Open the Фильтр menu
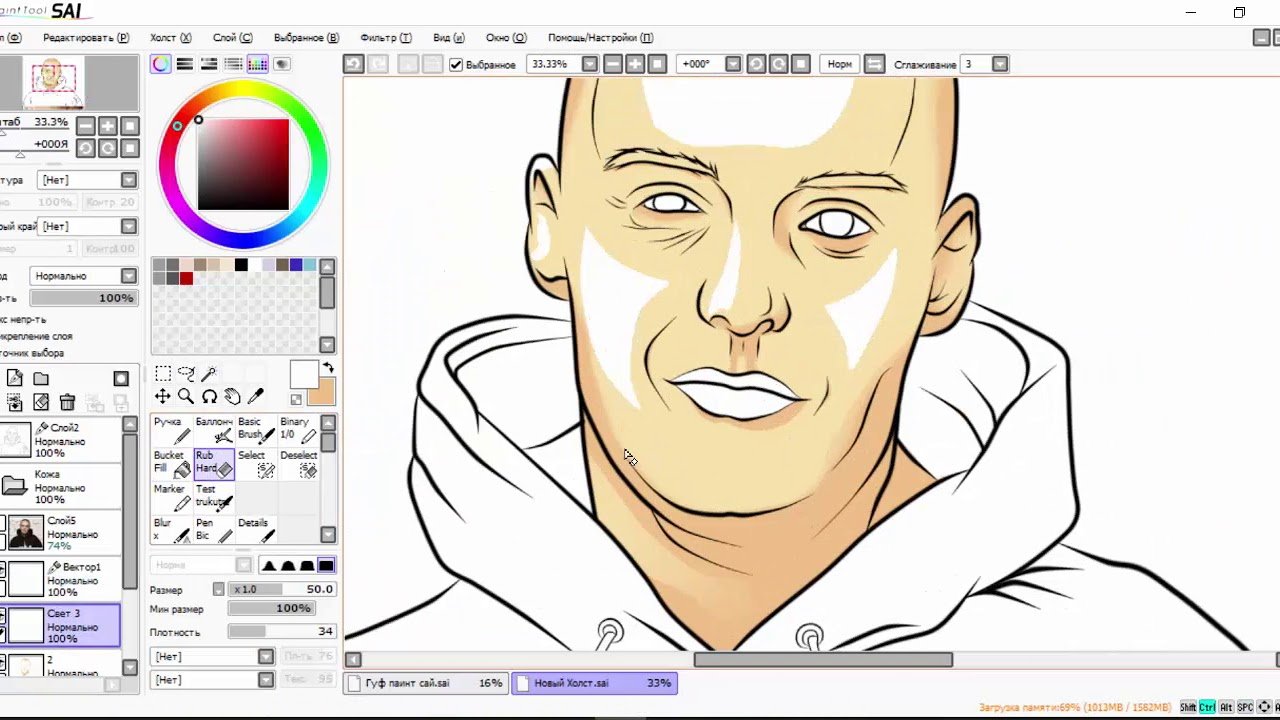The height and width of the screenshot is (720, 1280). tap(385, 38)
